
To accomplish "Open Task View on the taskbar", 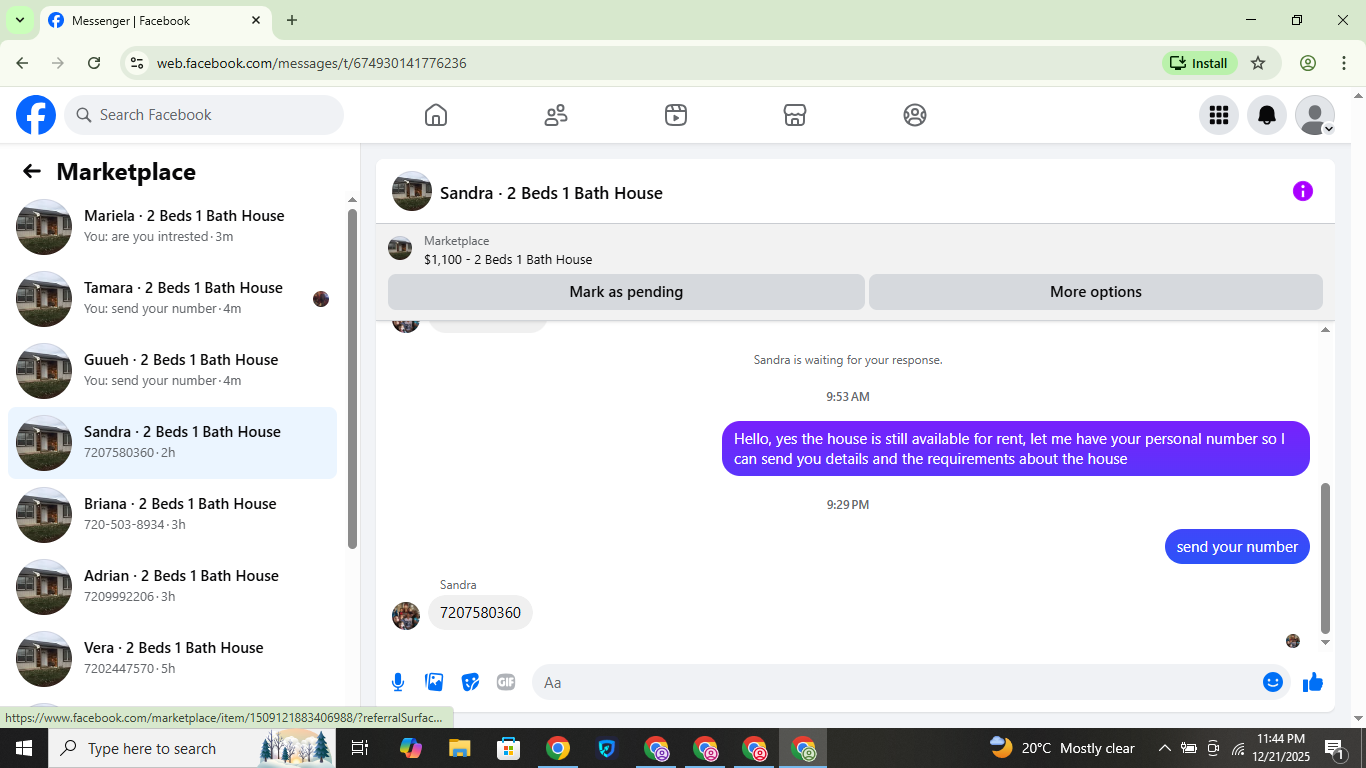I will pos(360,748).
